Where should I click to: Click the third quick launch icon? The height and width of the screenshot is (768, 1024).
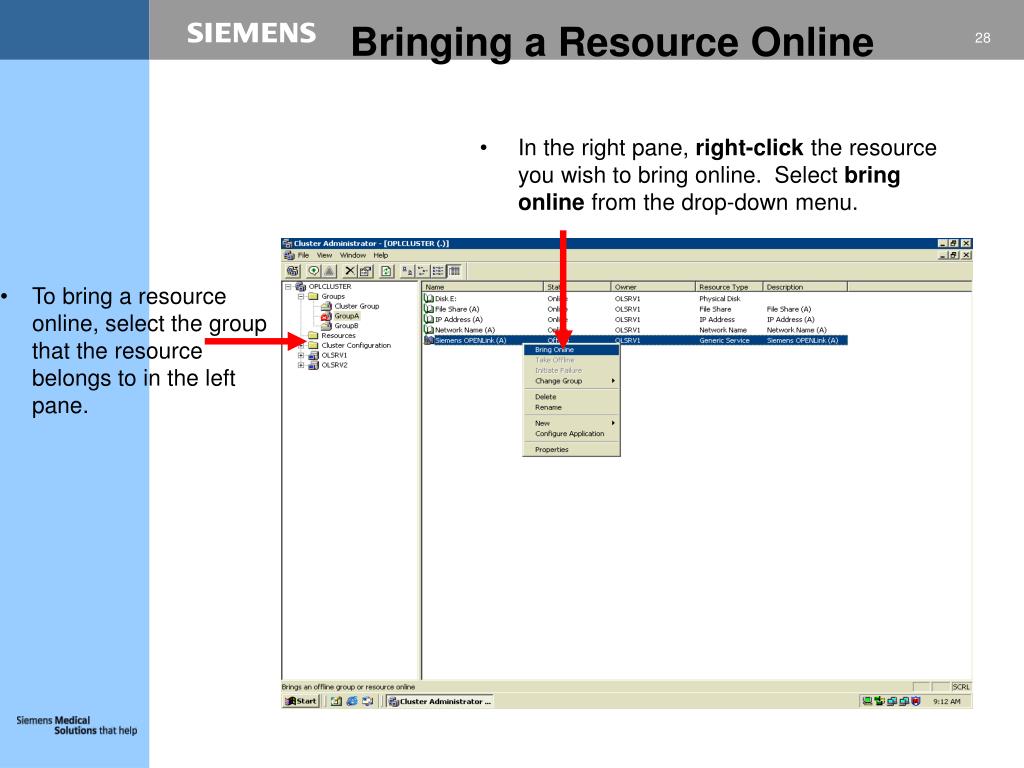tap(368, 701)
